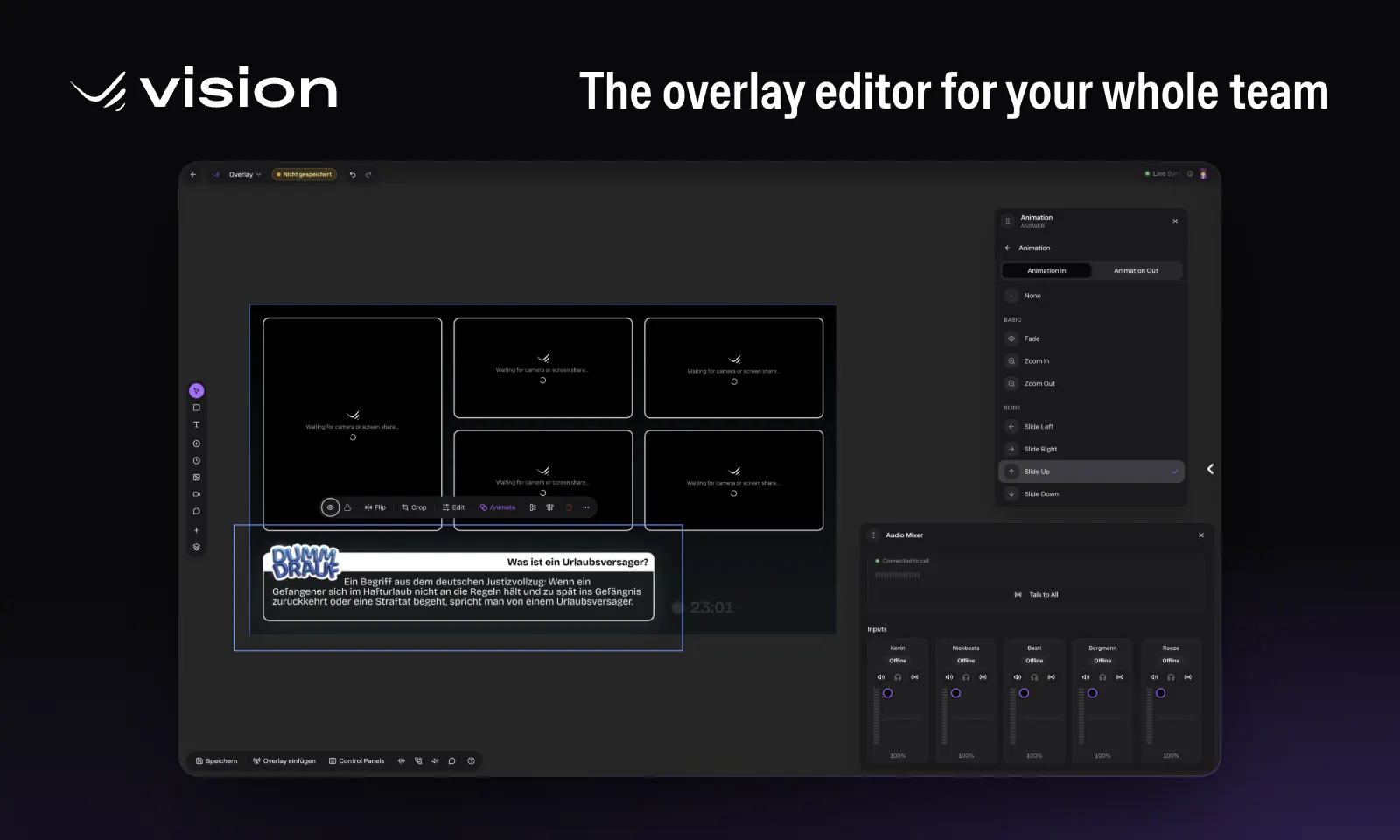Select the camera video tool
The width and height of the screenshot is (1400, 840).
[196, 494]
